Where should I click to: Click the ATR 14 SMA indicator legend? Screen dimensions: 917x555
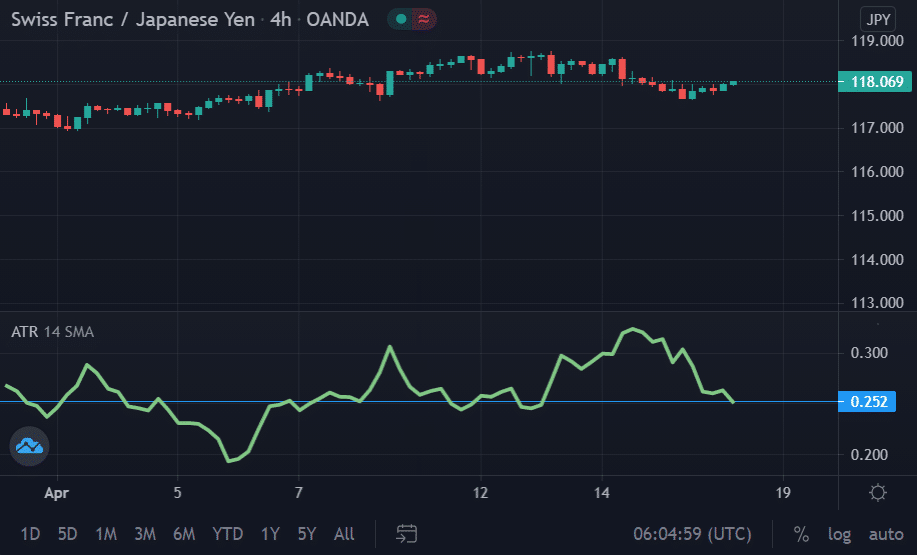tap(53, 332)
